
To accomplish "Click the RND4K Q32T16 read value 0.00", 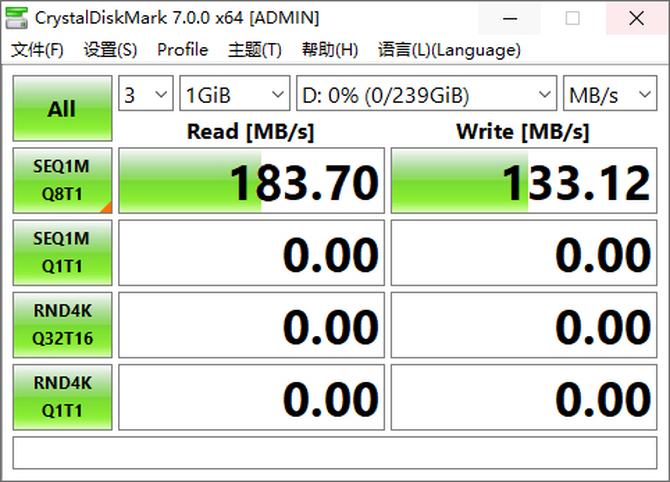I will pyautogui.click(x=251, y=325).
